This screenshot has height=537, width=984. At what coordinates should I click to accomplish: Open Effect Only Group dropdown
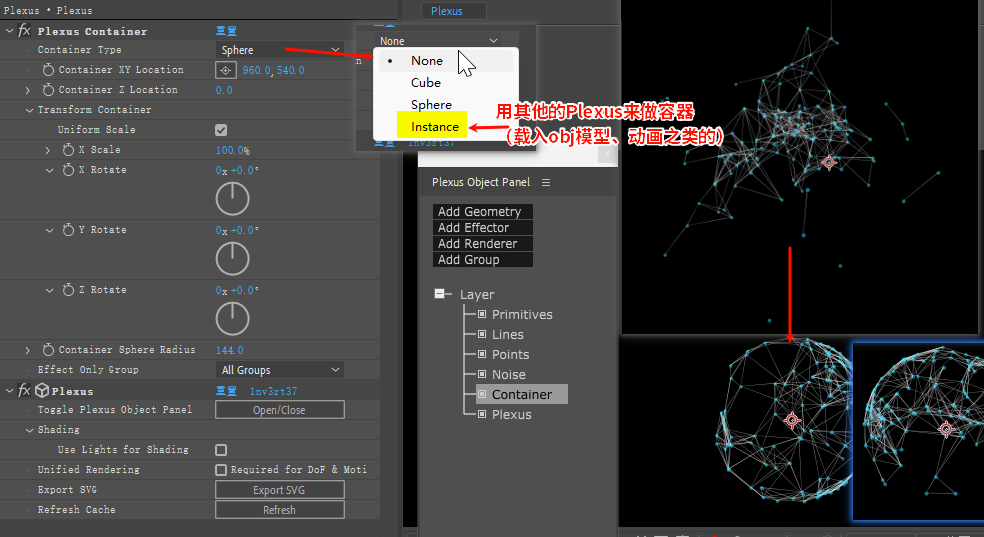pos(281,370)
